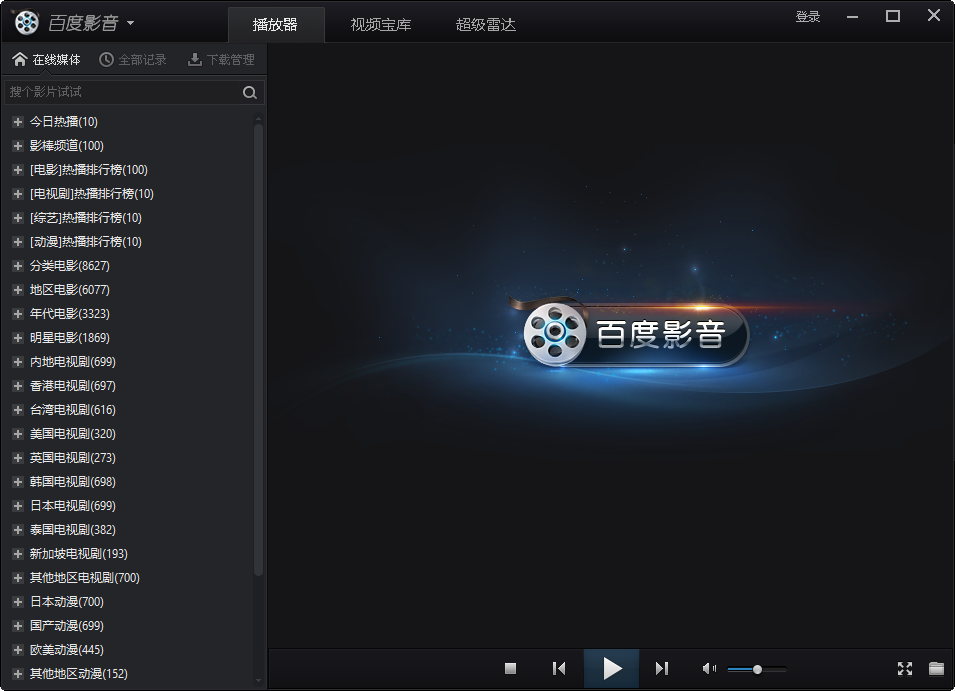The width and height of the screenshot is (955, 691).
Task: Open the 百度影音 title dropdown arrow
Action: pyautogui.click(x=130, y=24)
